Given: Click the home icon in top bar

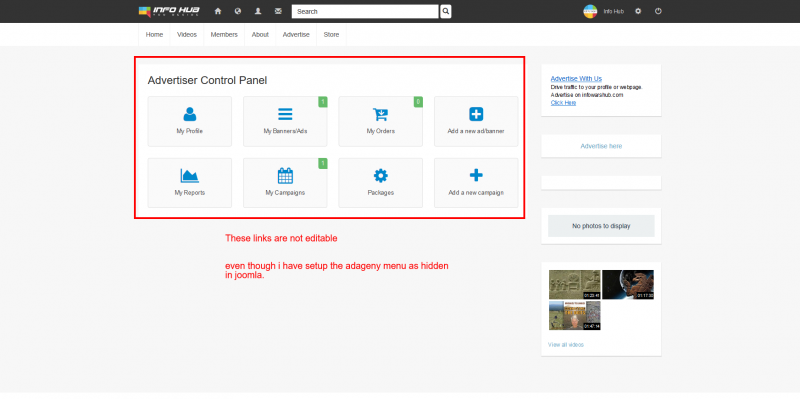Looking at the screenshot, I should pyautogui.click(x=218, y=11).
